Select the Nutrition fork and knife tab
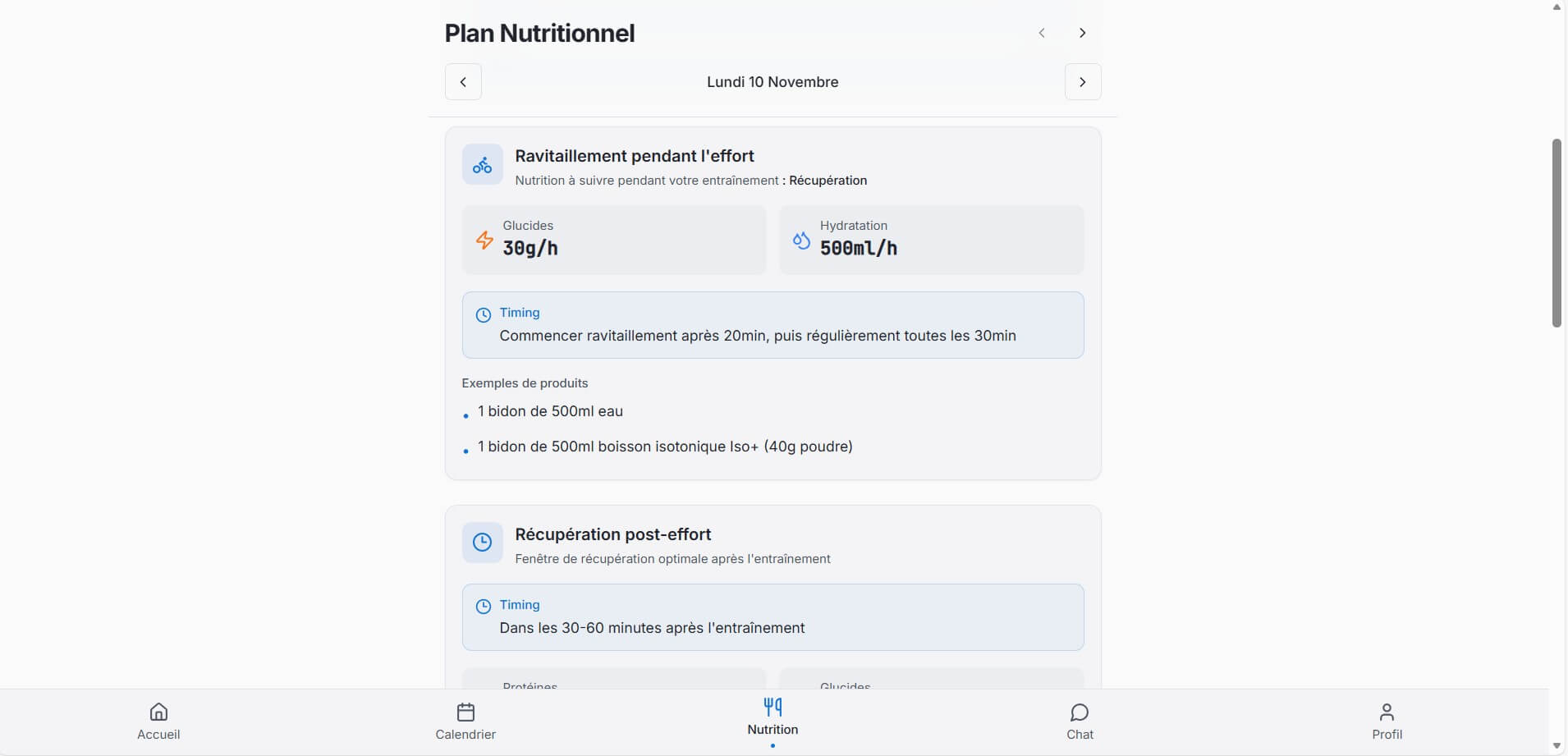 point(773,717)
